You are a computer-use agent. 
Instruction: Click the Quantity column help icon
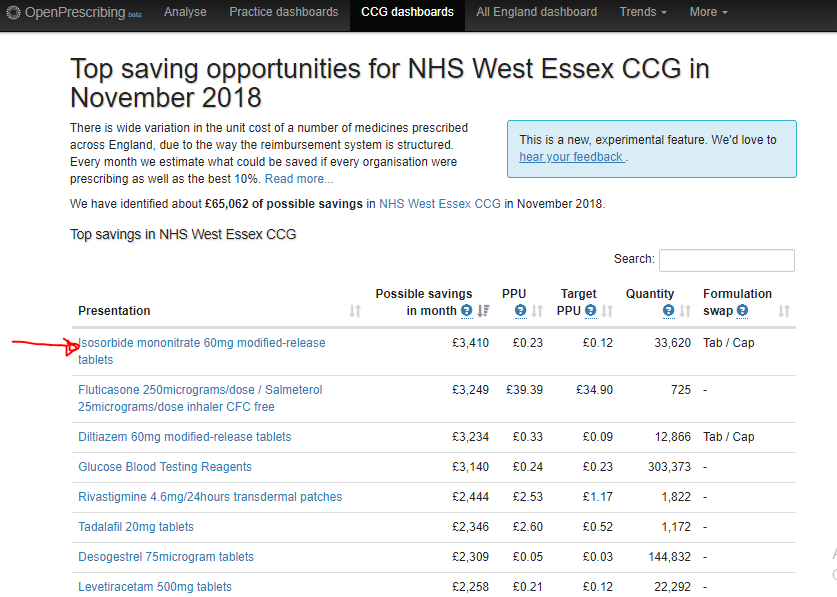(x=667, y=311)
